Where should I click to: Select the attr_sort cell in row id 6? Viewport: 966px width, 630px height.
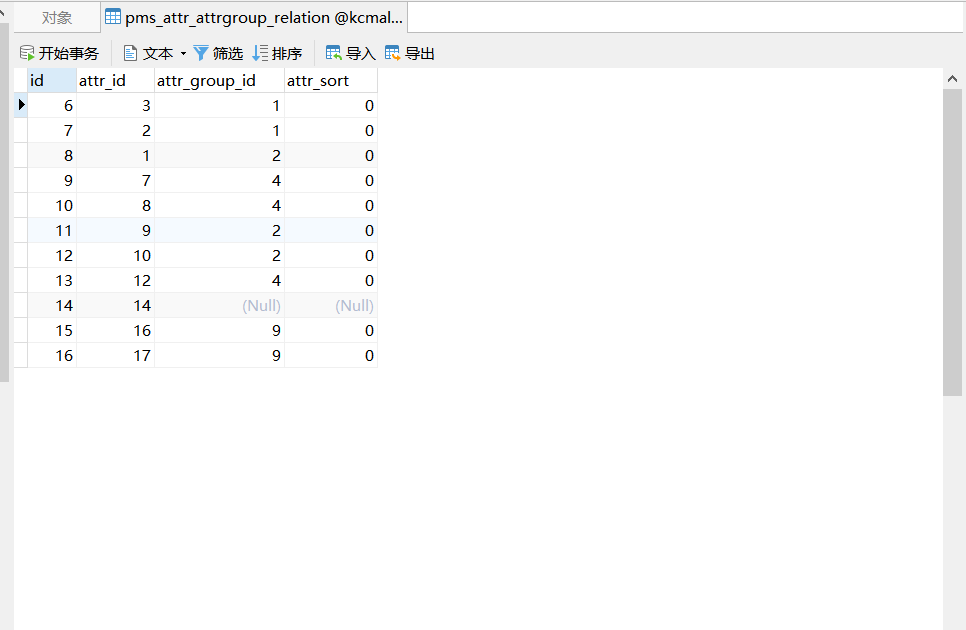[331, 105]
